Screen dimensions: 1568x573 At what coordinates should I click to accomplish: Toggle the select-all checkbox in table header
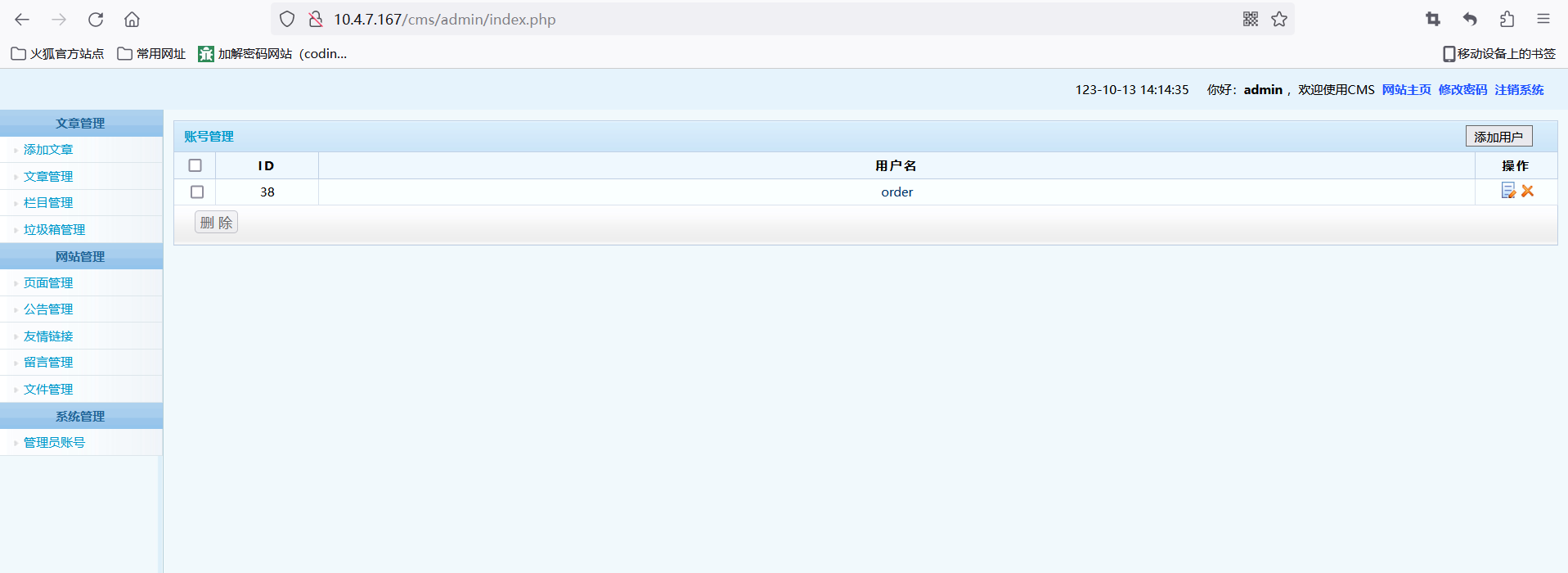195,165
